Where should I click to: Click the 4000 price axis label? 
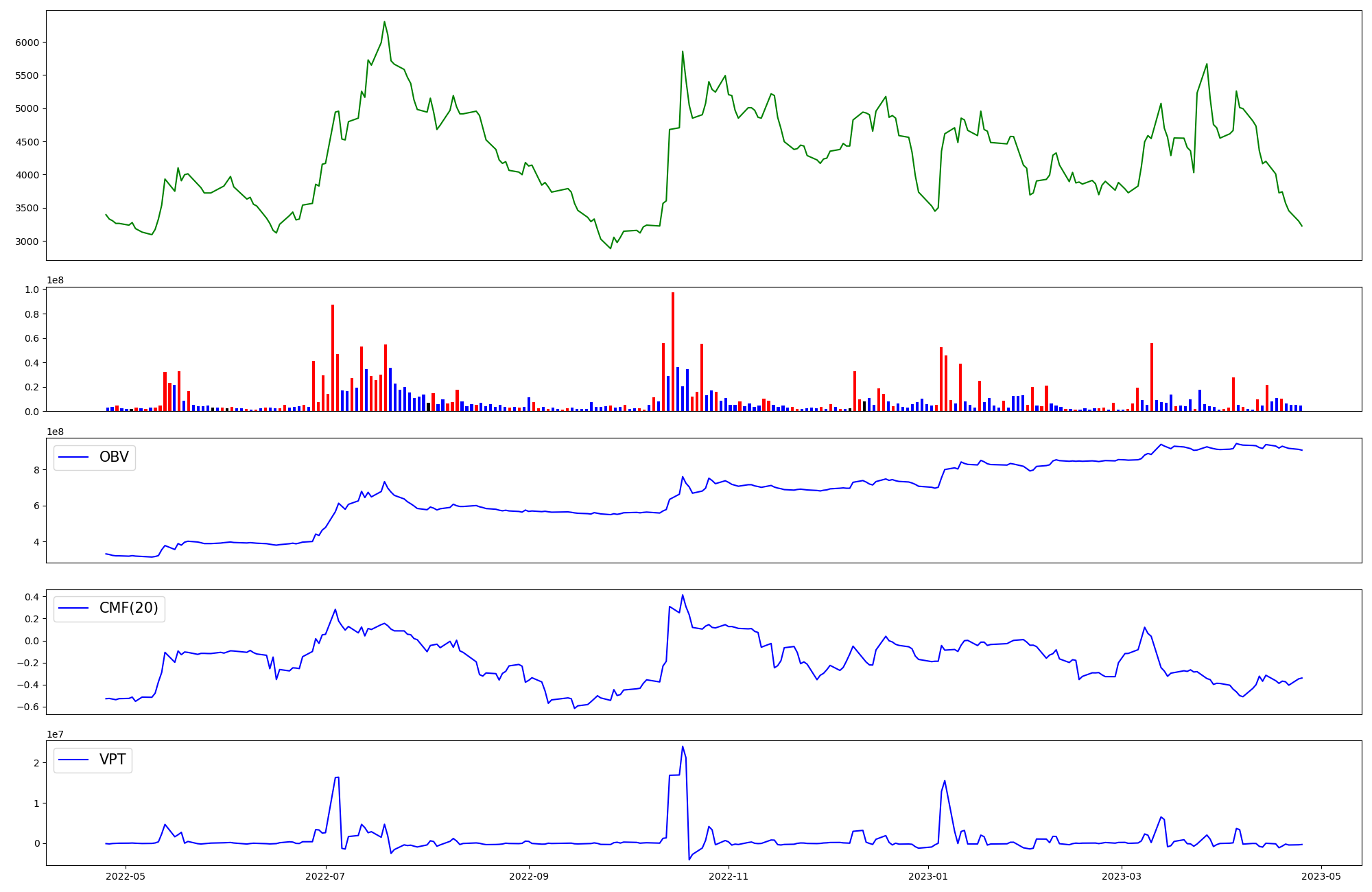27,175
